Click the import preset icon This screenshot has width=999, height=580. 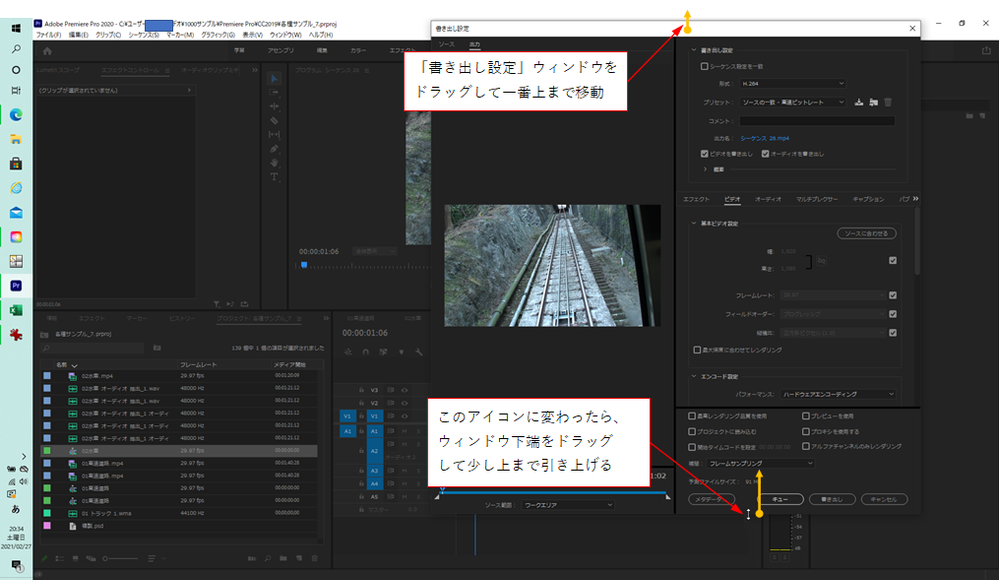873,102
